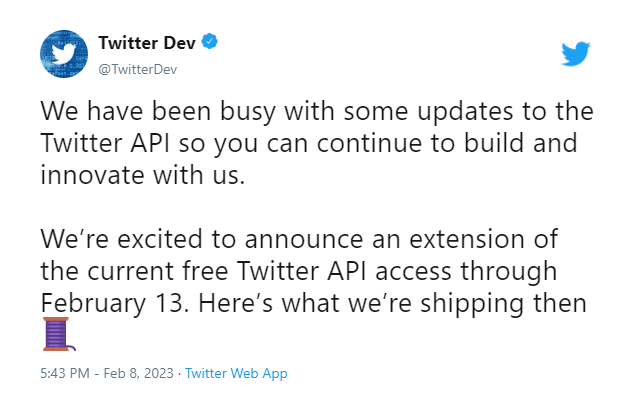Click the Twitter Dev profile avatar
640x415 pixels.
pos(64,56)
